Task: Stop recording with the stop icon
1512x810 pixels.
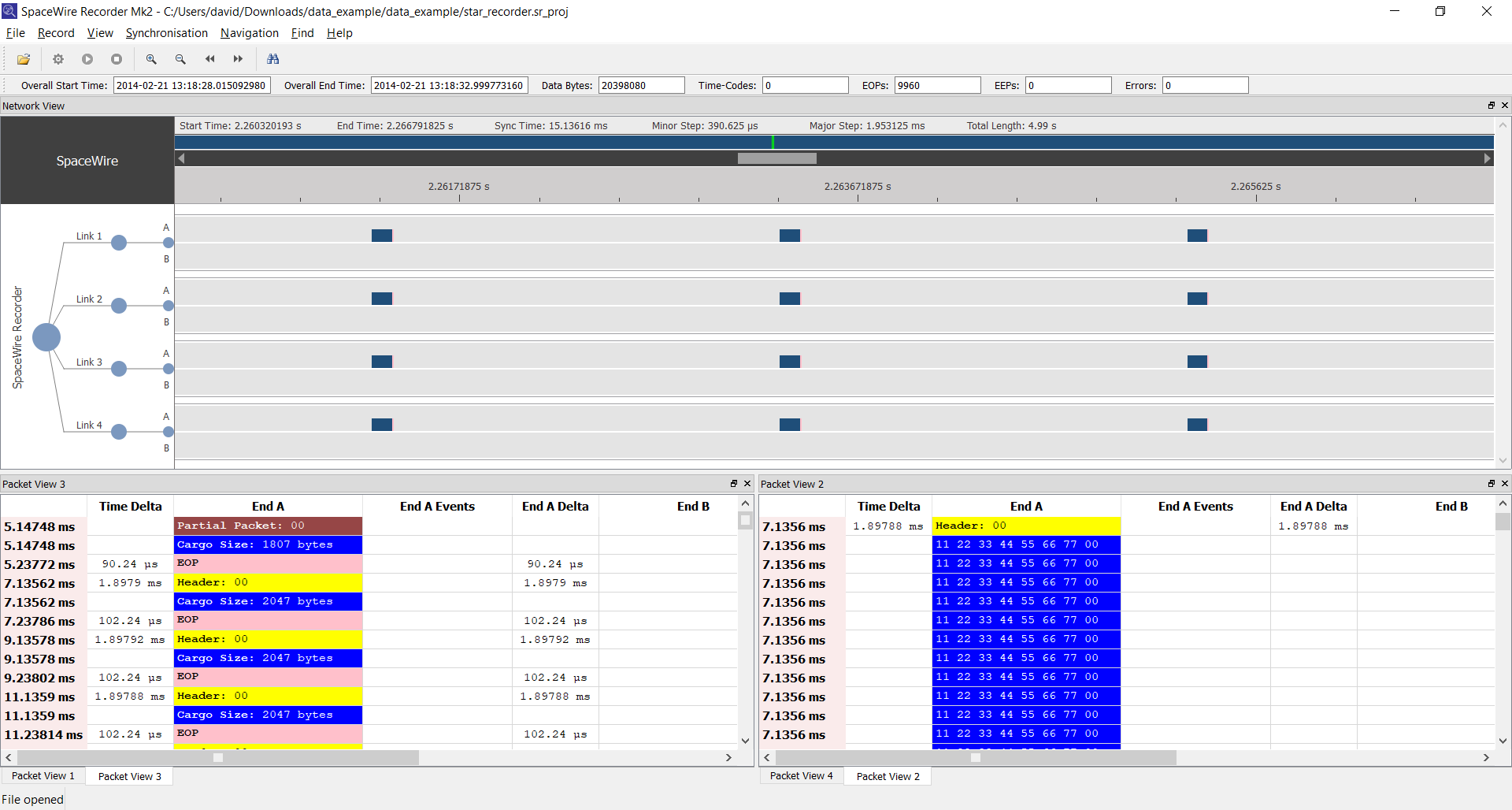Action: [117, 59]
